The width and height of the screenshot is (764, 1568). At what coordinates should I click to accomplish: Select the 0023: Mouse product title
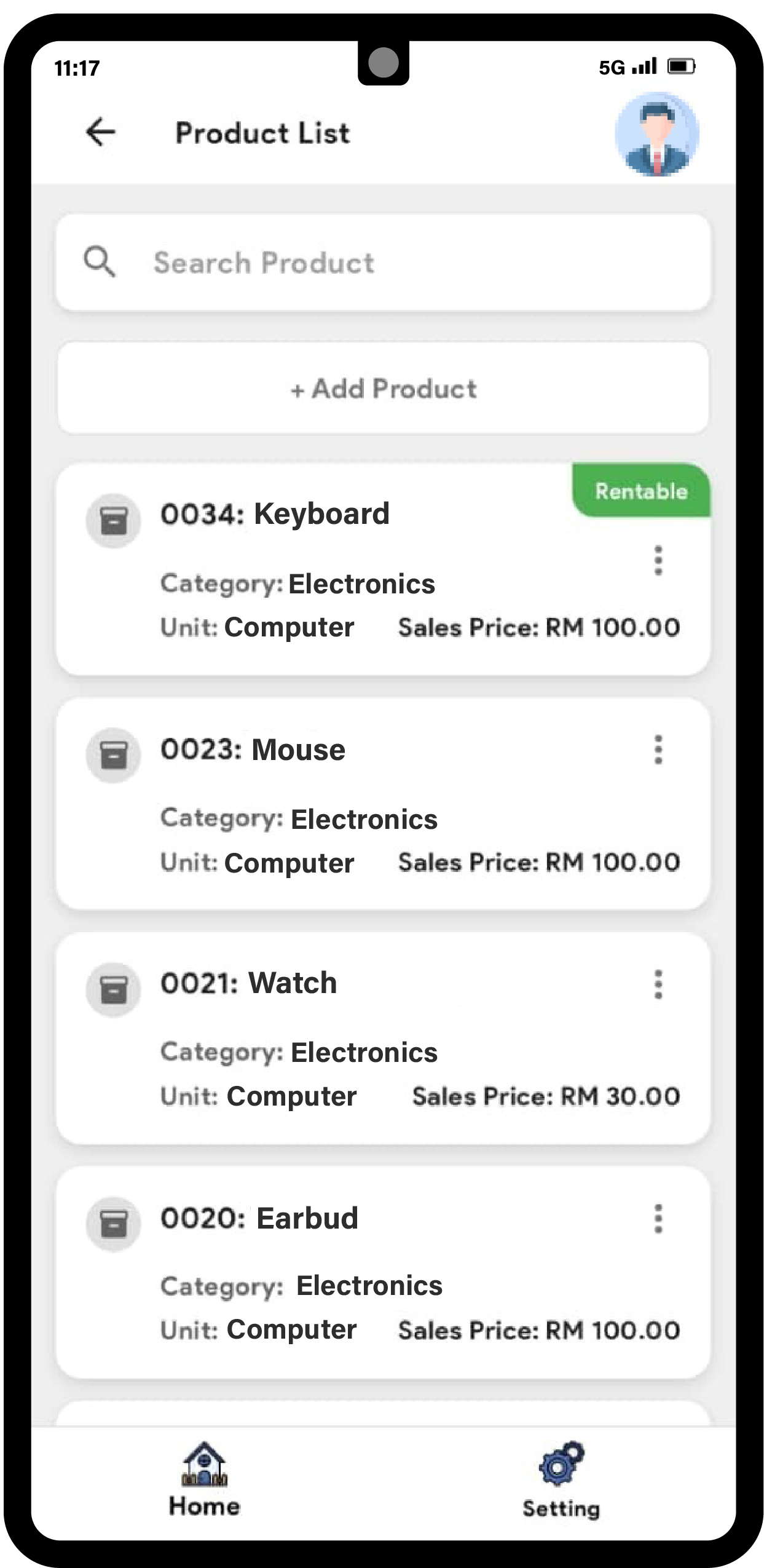[253, 750]
